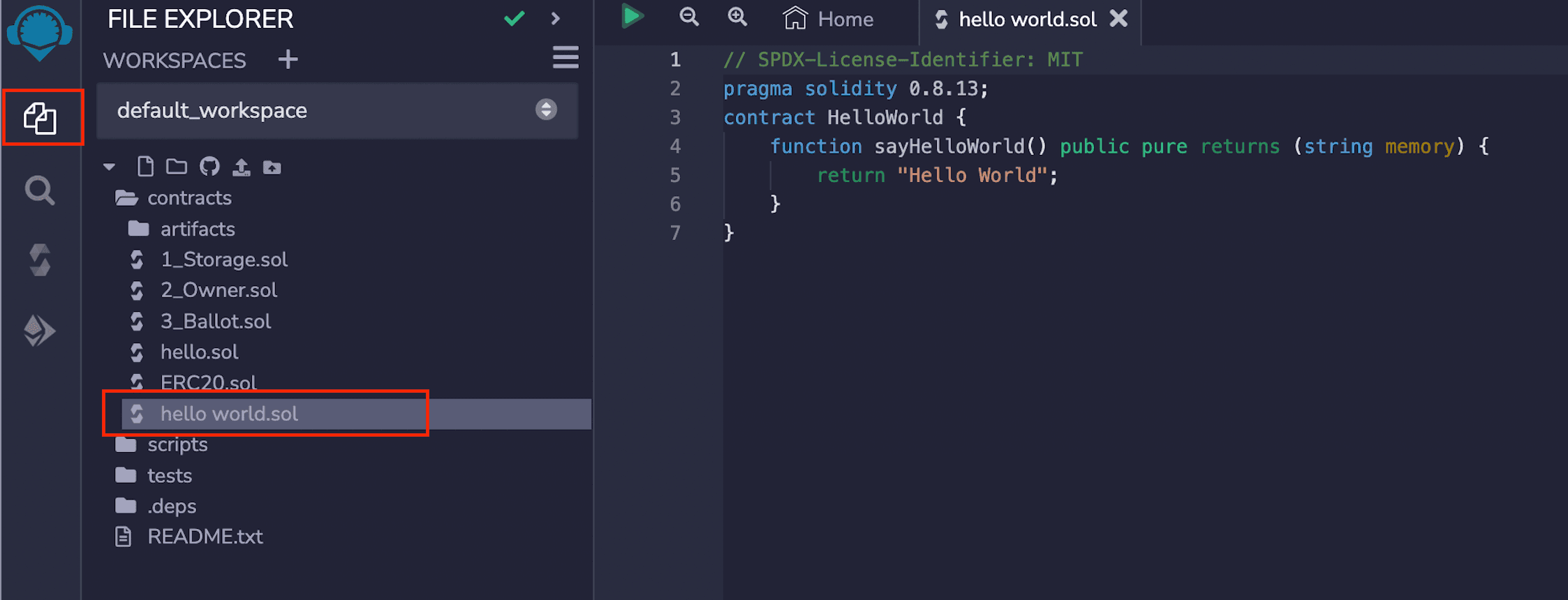Image resolution: width=1568 pixels, height=600 pixels.
Task: Open the File Explorer sidebar icon
Action: [40, 118]
